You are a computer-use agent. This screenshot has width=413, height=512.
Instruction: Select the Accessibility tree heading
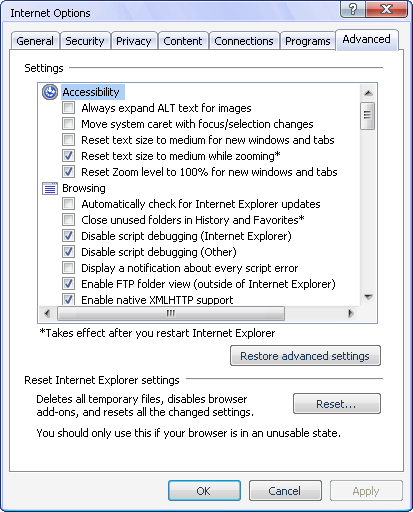pyautogui.click(x=91, y=92)
